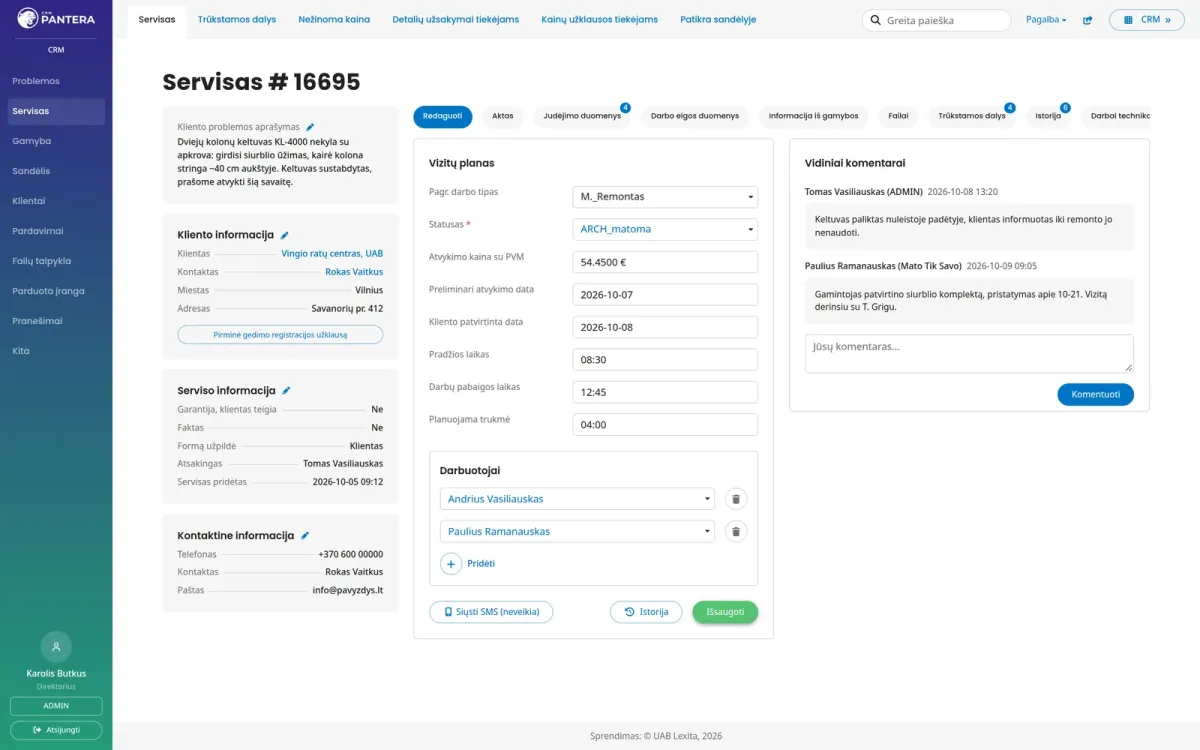Click the Jūsų komentaras text area

[x=969, y=354]
